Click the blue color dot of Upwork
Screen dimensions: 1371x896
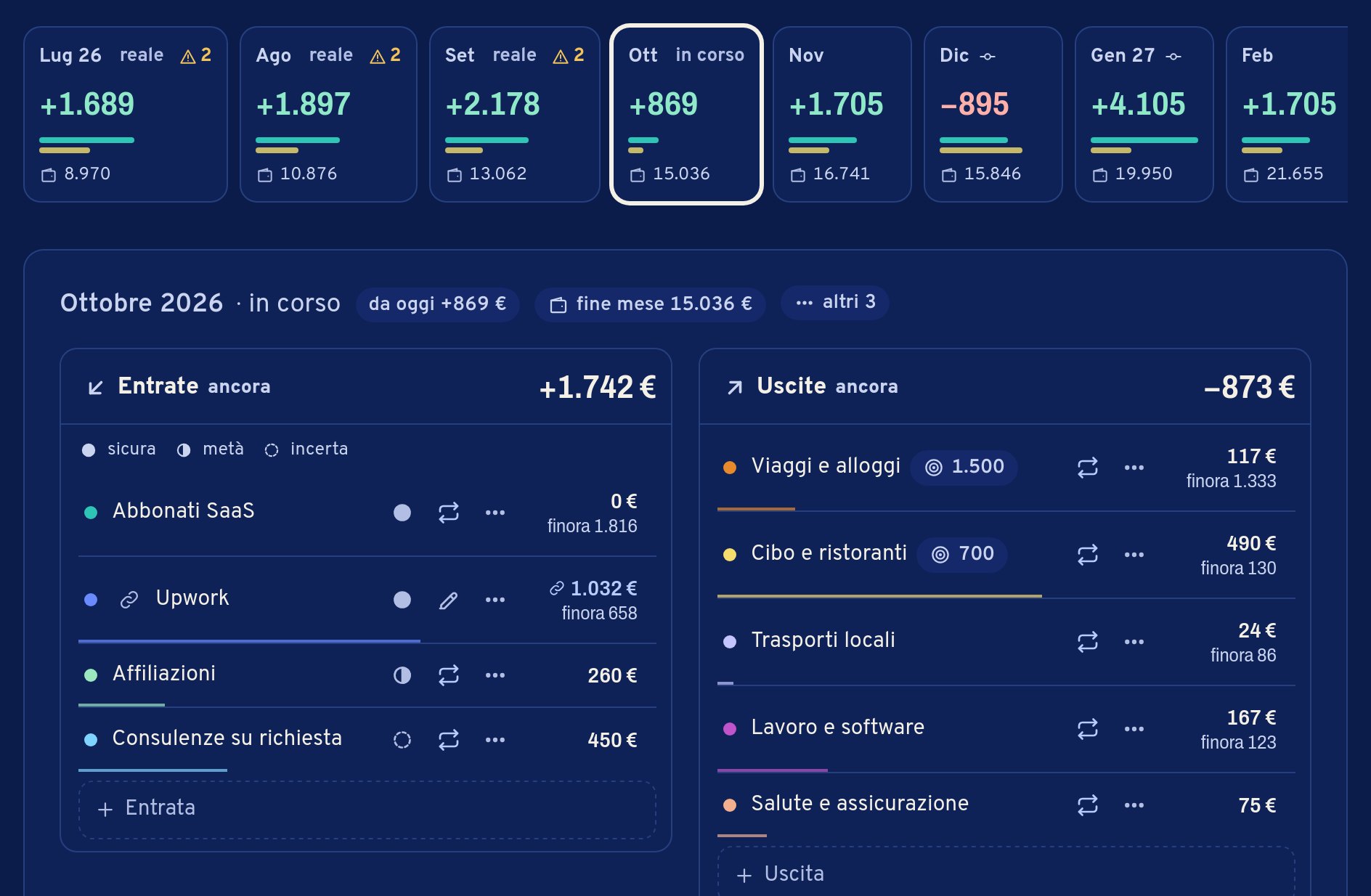tap(91, 600)
